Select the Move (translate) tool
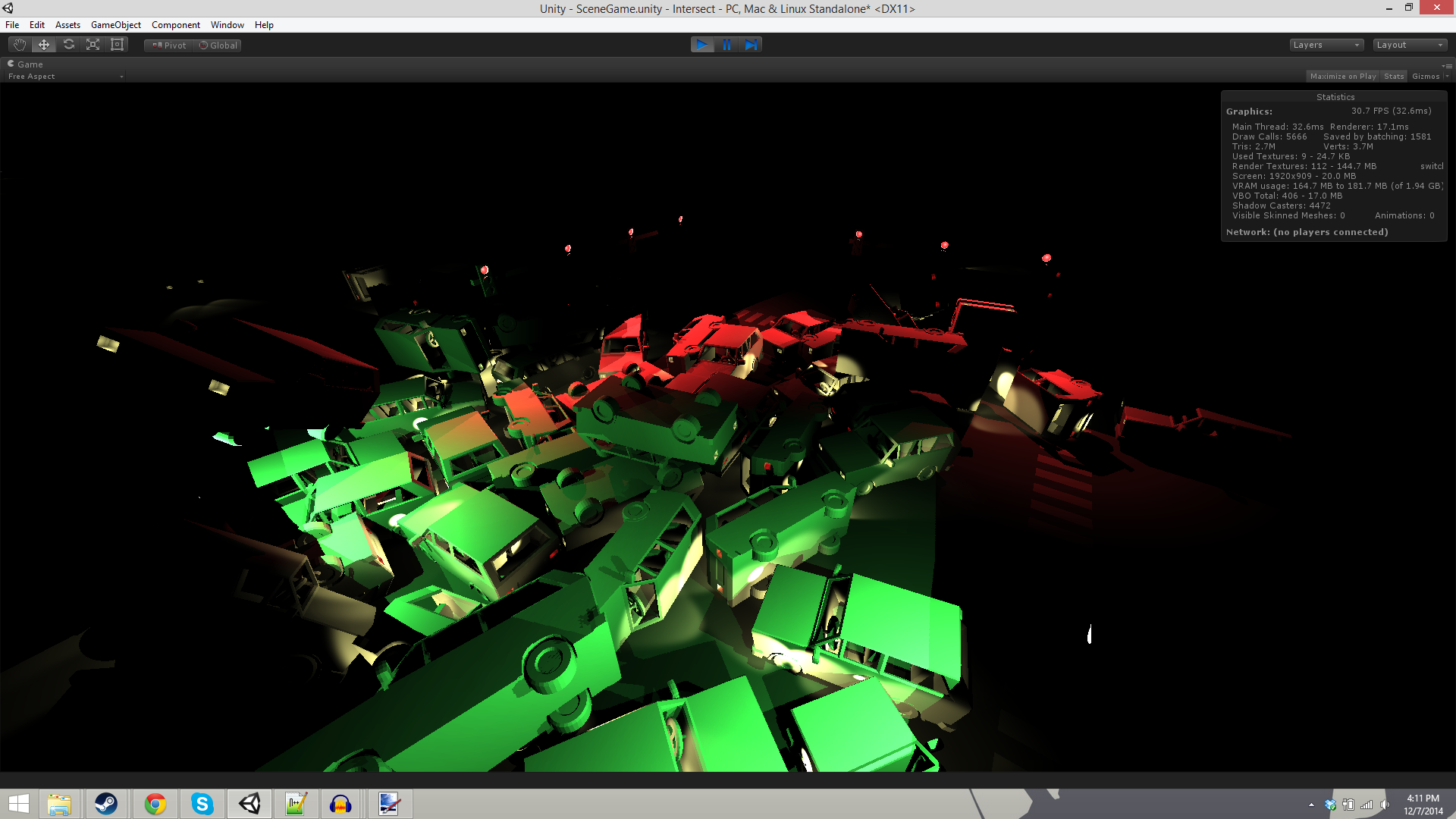 coord(44,45)
